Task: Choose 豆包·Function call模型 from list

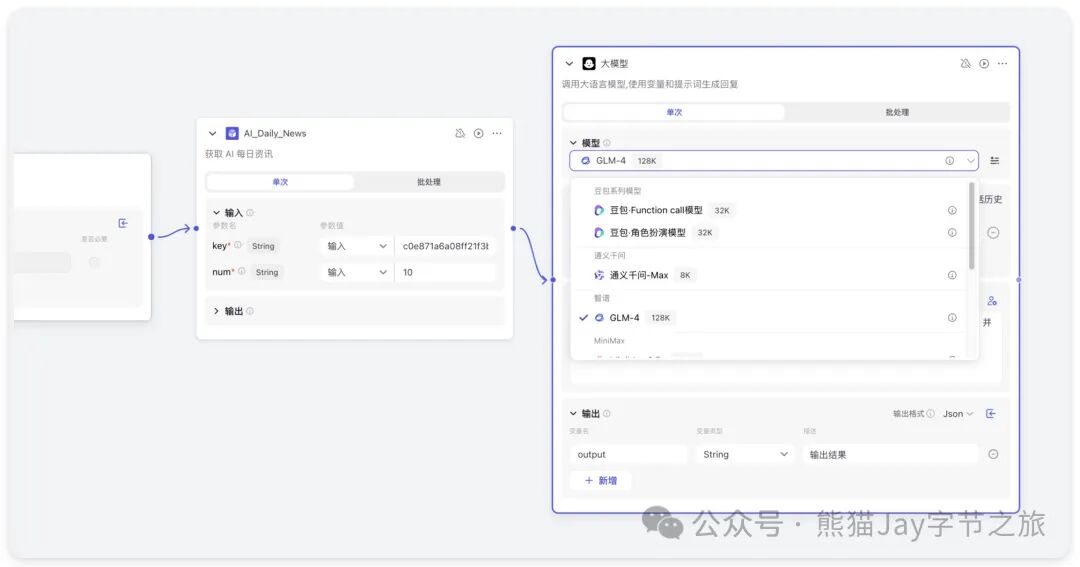Action: click(771, 210)
